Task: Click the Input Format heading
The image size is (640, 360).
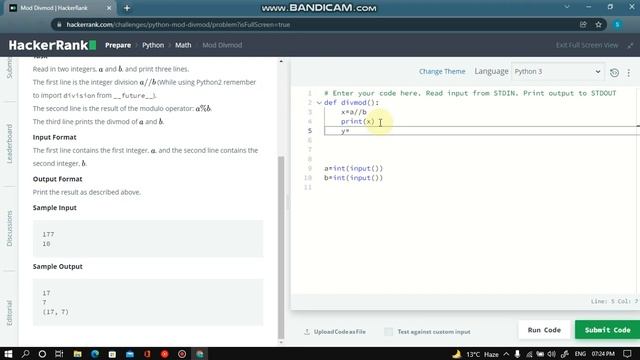Action: point(55,137)
